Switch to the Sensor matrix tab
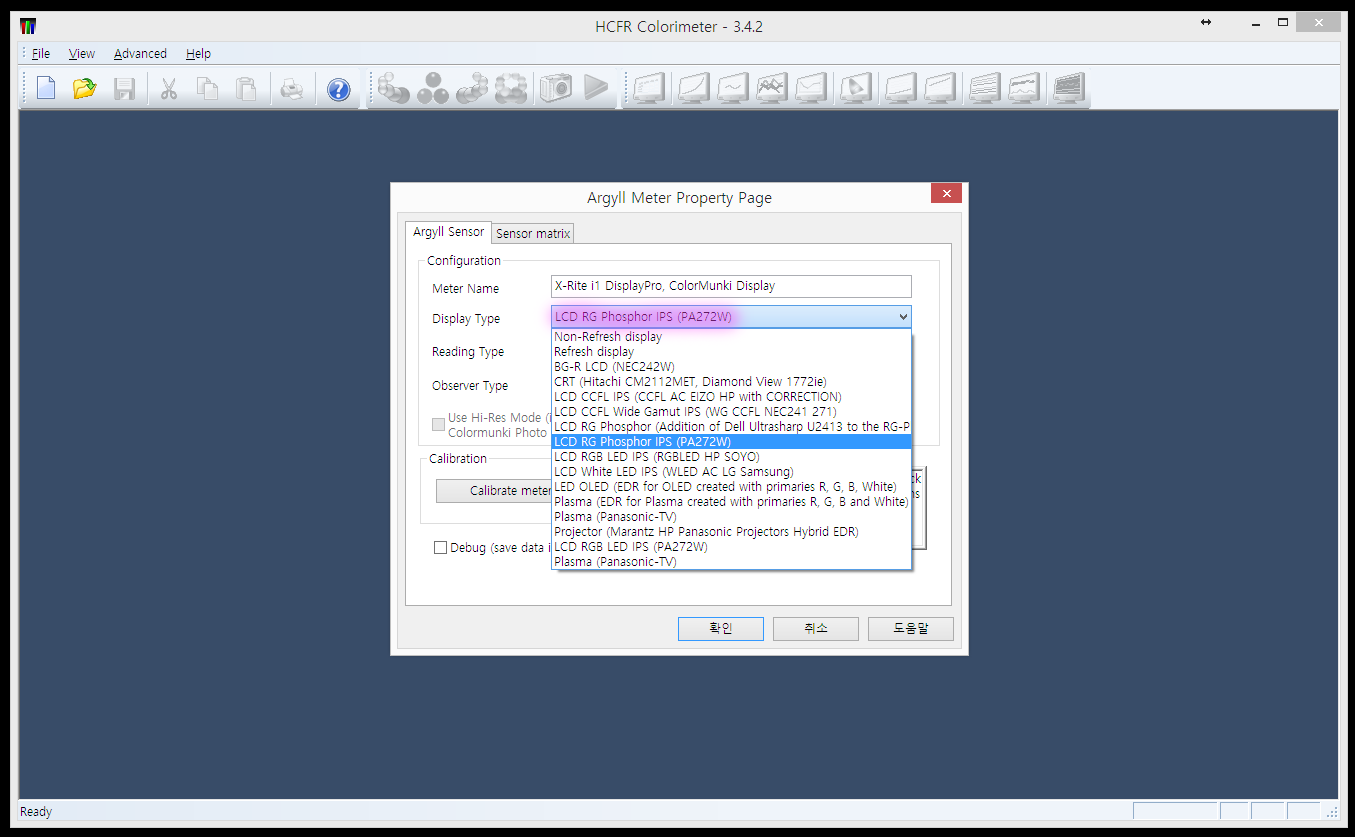 click(x=533, y=234)
